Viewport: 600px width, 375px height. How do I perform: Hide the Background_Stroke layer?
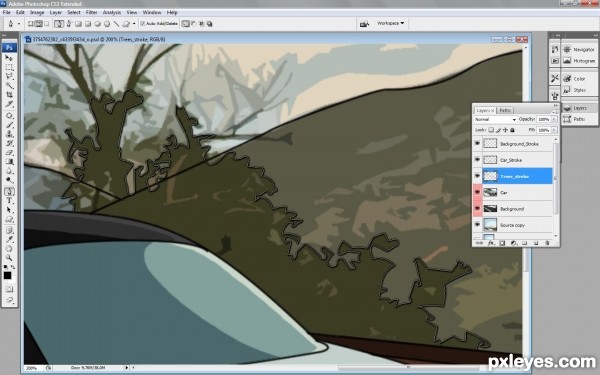(477, 143)
